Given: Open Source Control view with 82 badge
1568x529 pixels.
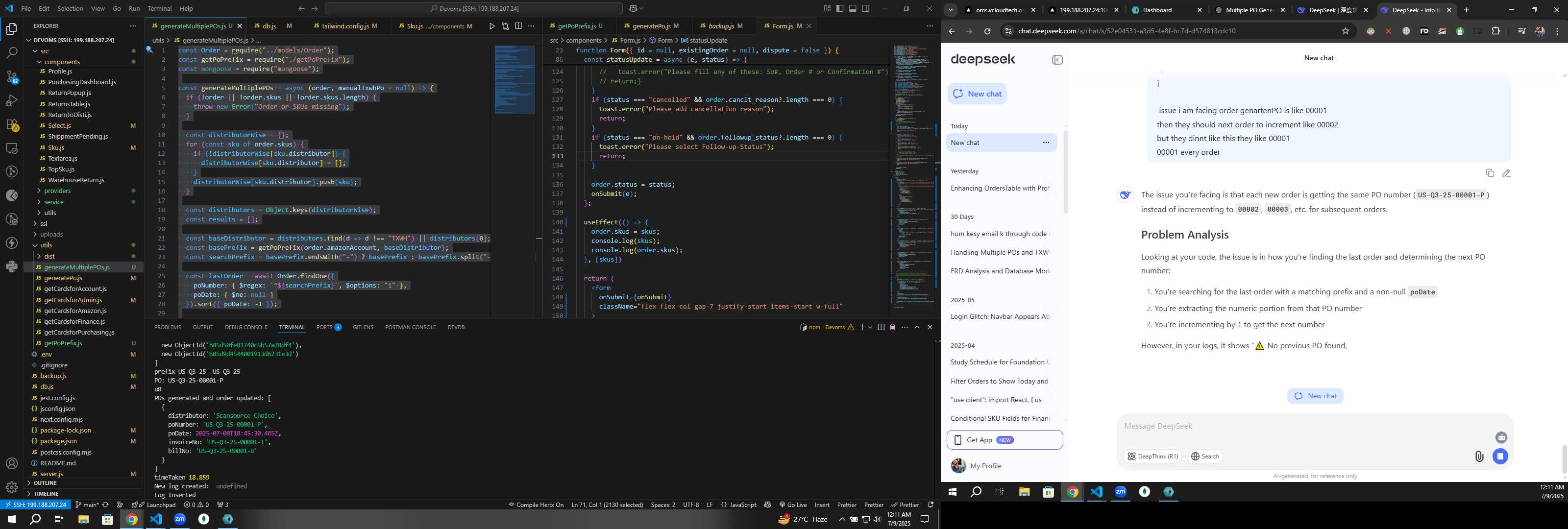Looking at the screenshot, I should coord(12,77).
